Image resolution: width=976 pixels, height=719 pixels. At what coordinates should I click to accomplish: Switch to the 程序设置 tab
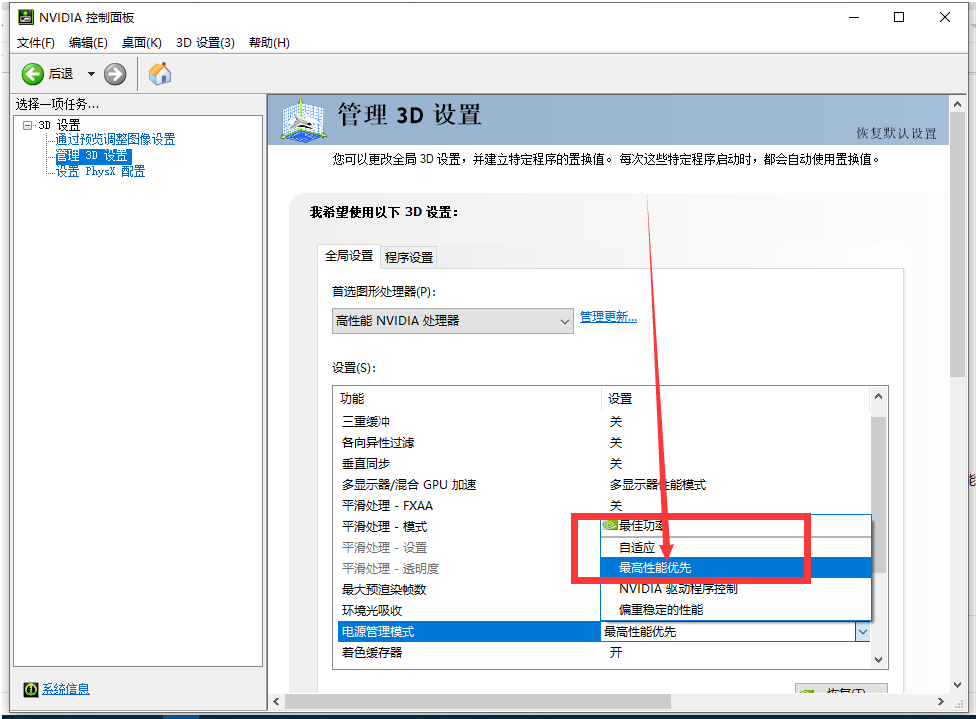pyautogui.click(x=408, y=257)
